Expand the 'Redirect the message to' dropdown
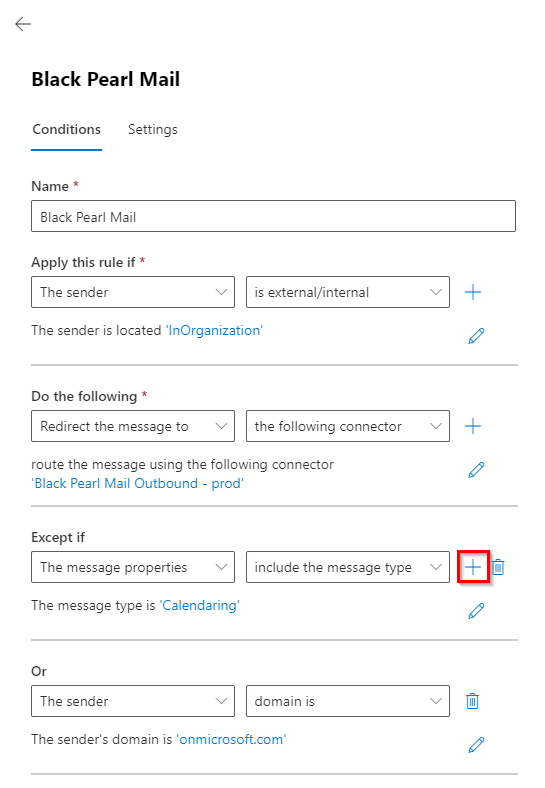Screen dimensions: 545x788 click(133, 426)
